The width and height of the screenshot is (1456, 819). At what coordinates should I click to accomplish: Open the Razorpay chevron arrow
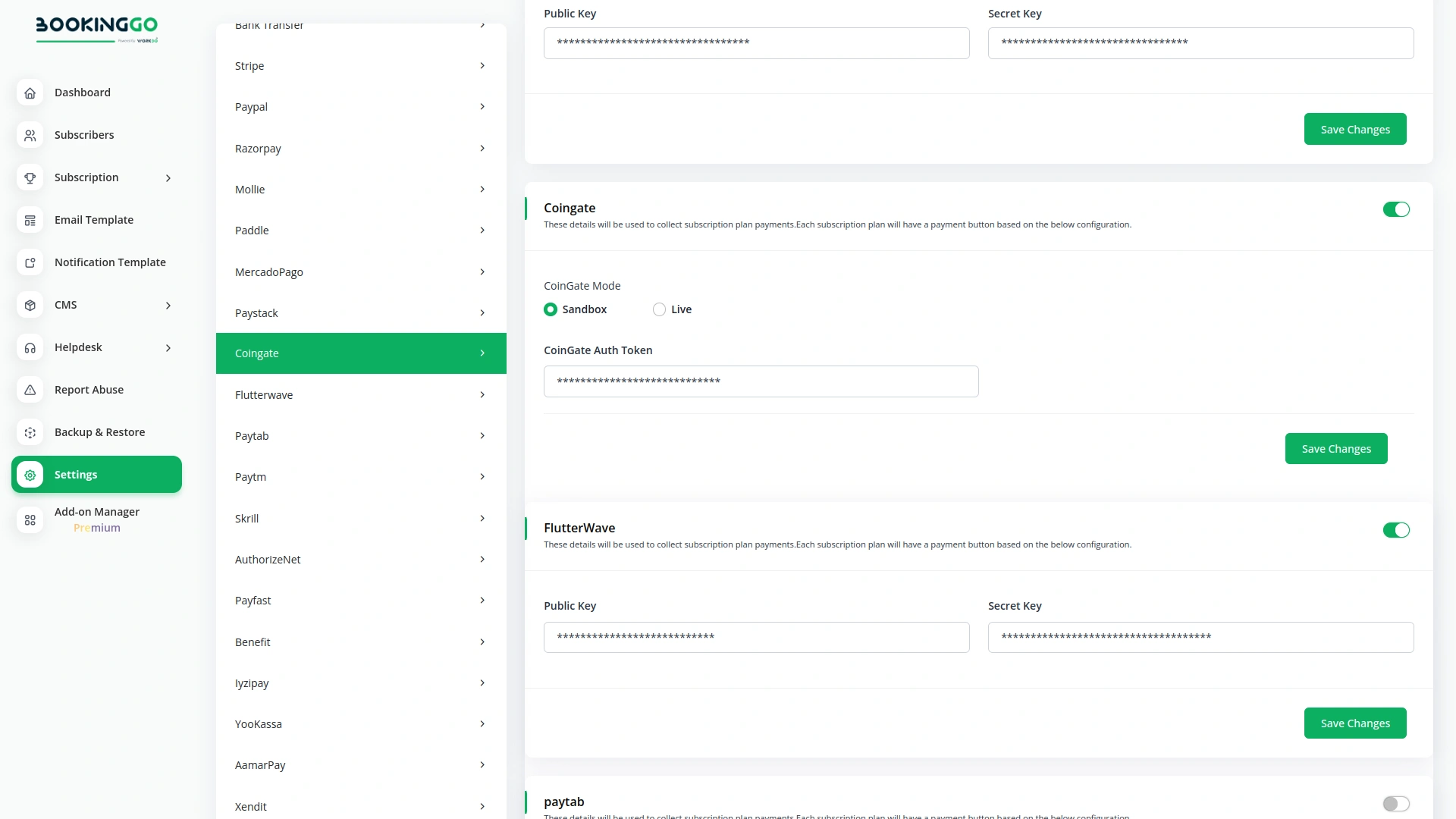point(483,148)
